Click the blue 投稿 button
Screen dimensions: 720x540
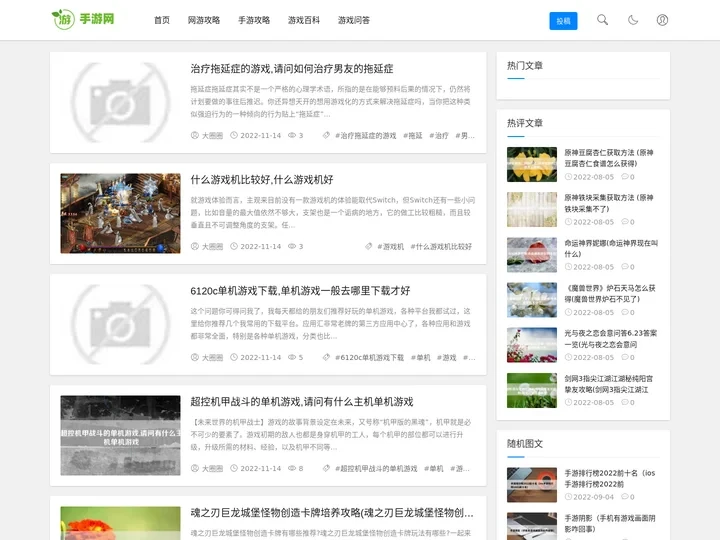(x=563, y=21)
